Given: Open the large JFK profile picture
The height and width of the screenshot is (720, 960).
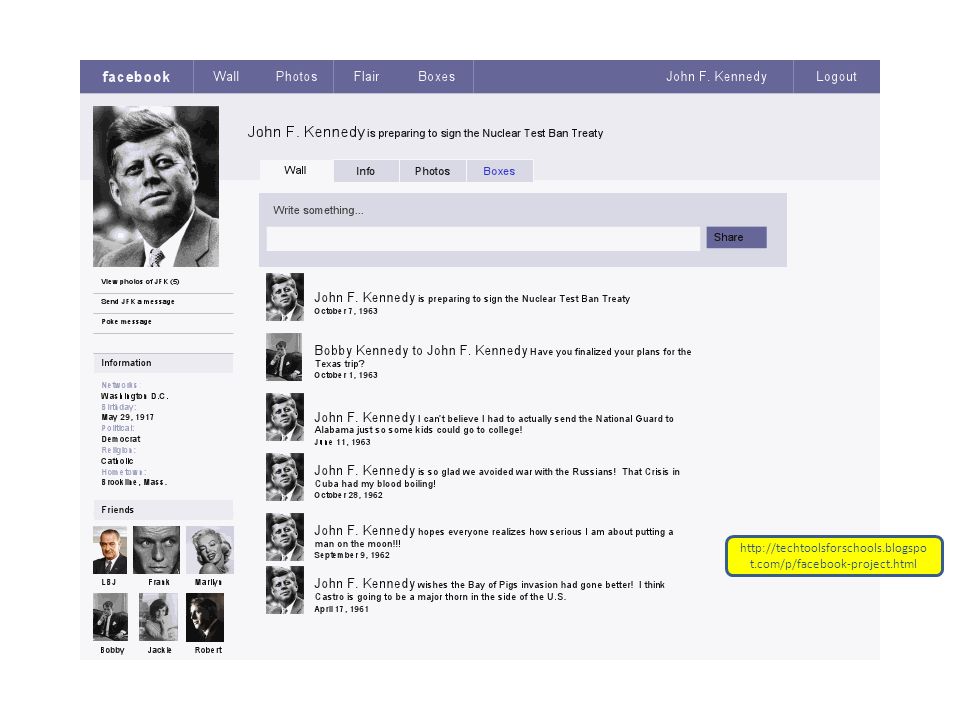Looking at the screenshot, I should (156, 186).
